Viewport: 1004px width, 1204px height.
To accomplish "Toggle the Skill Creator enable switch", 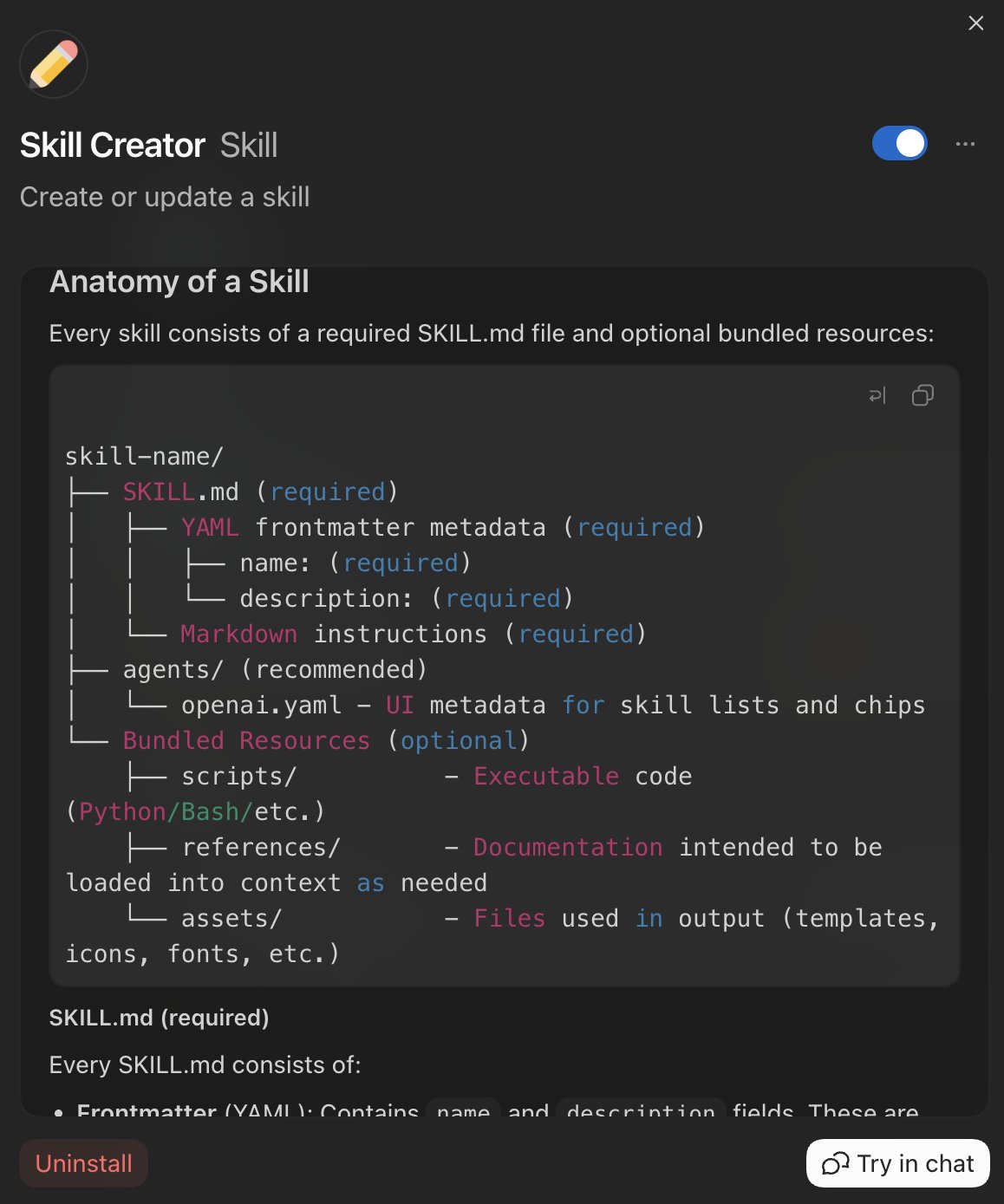I will (x=899, y=144).
